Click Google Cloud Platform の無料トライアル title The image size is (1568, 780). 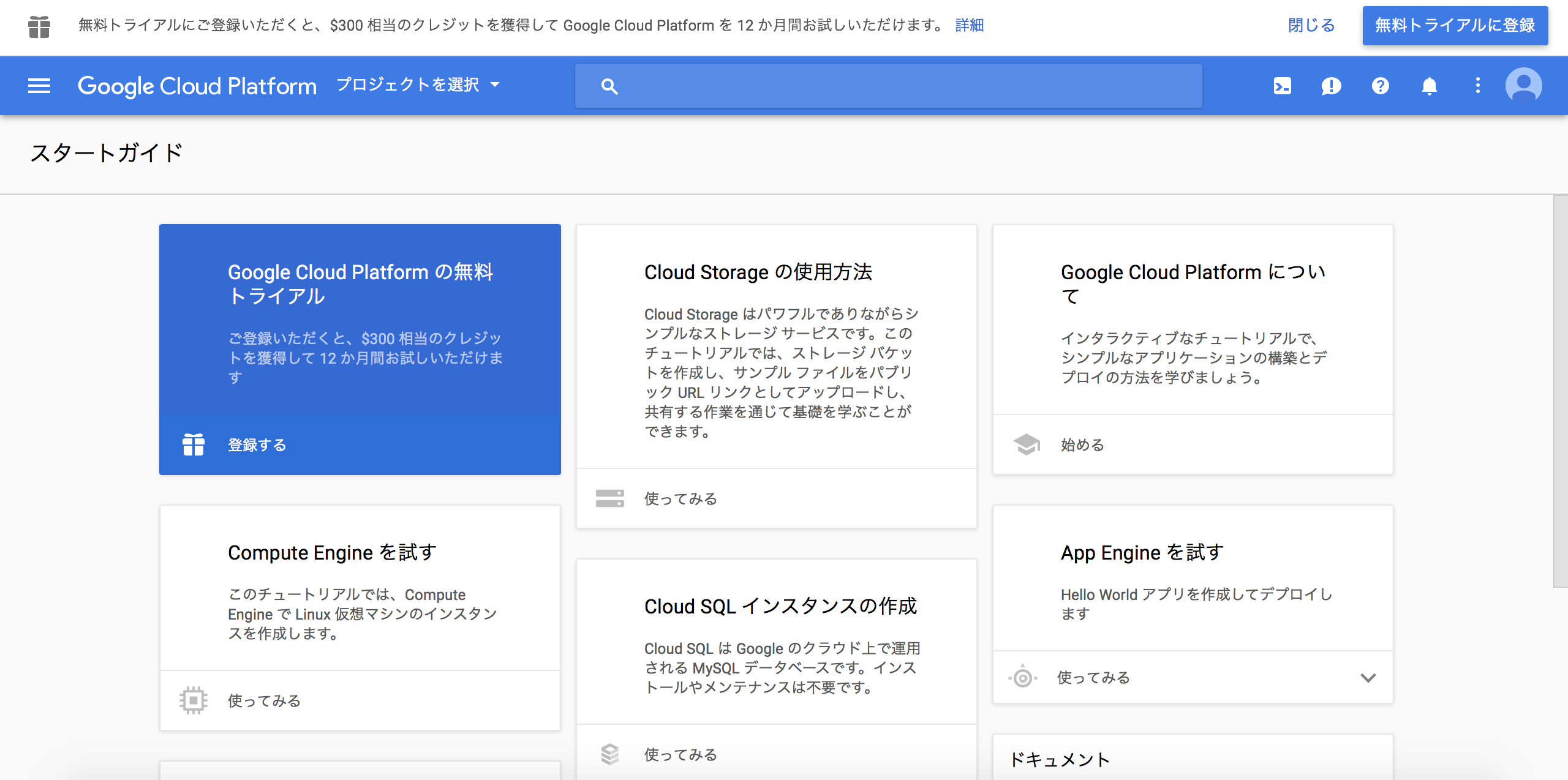tap(361, 284)
